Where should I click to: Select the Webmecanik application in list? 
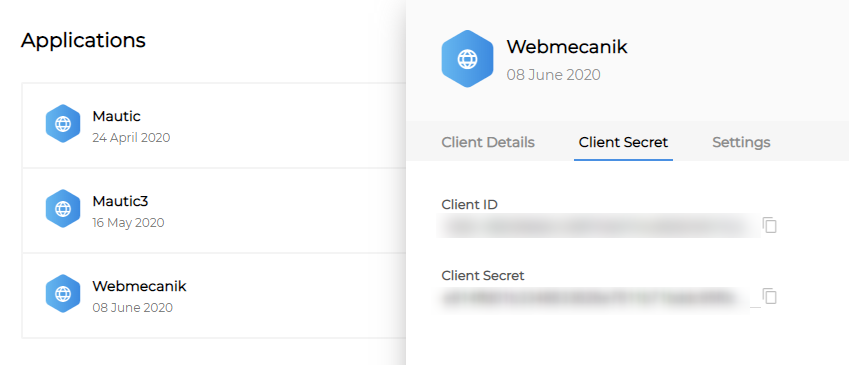click(214, 296)
